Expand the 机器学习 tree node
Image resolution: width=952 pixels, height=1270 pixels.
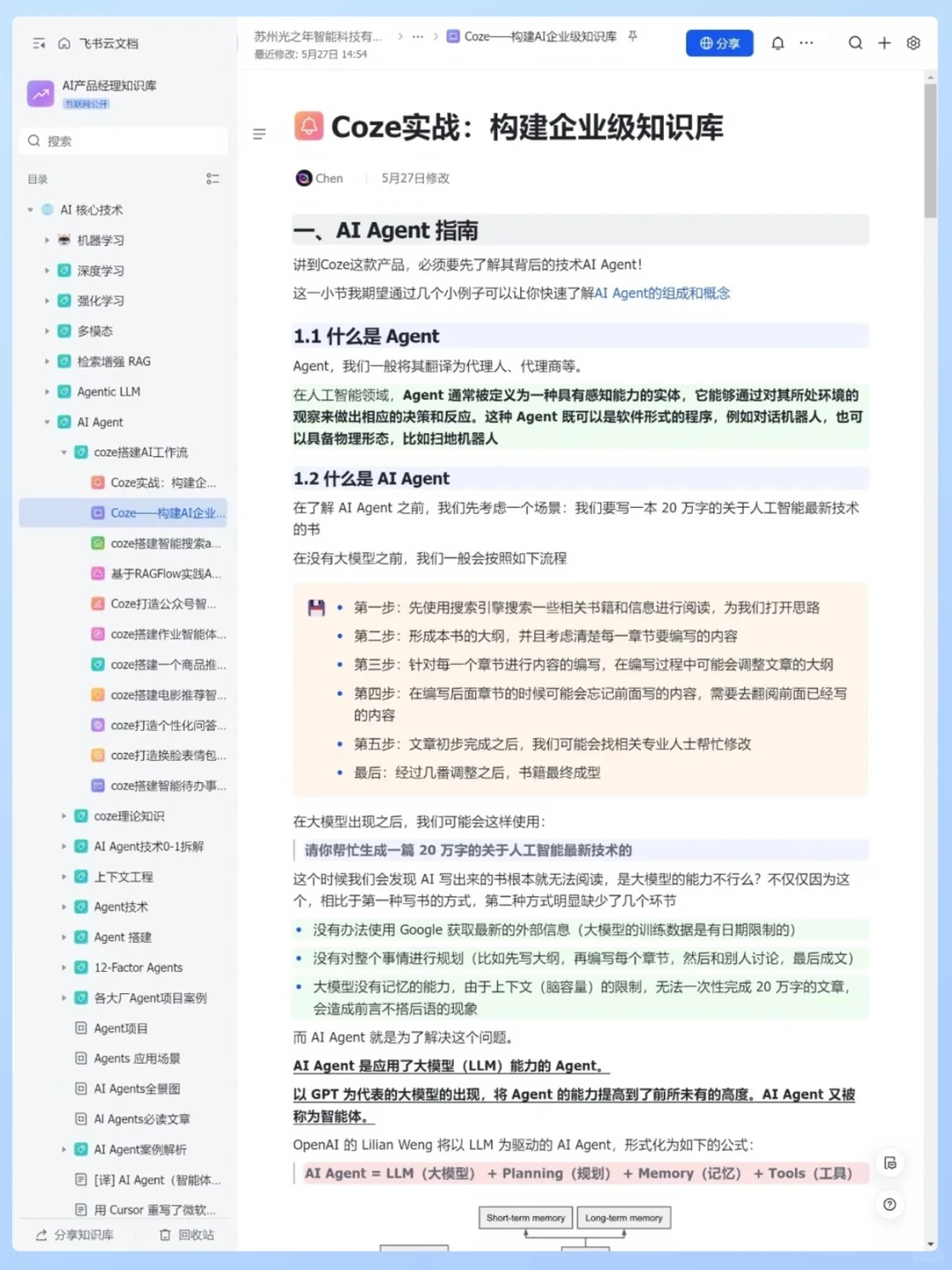click(x=47, y=240)
